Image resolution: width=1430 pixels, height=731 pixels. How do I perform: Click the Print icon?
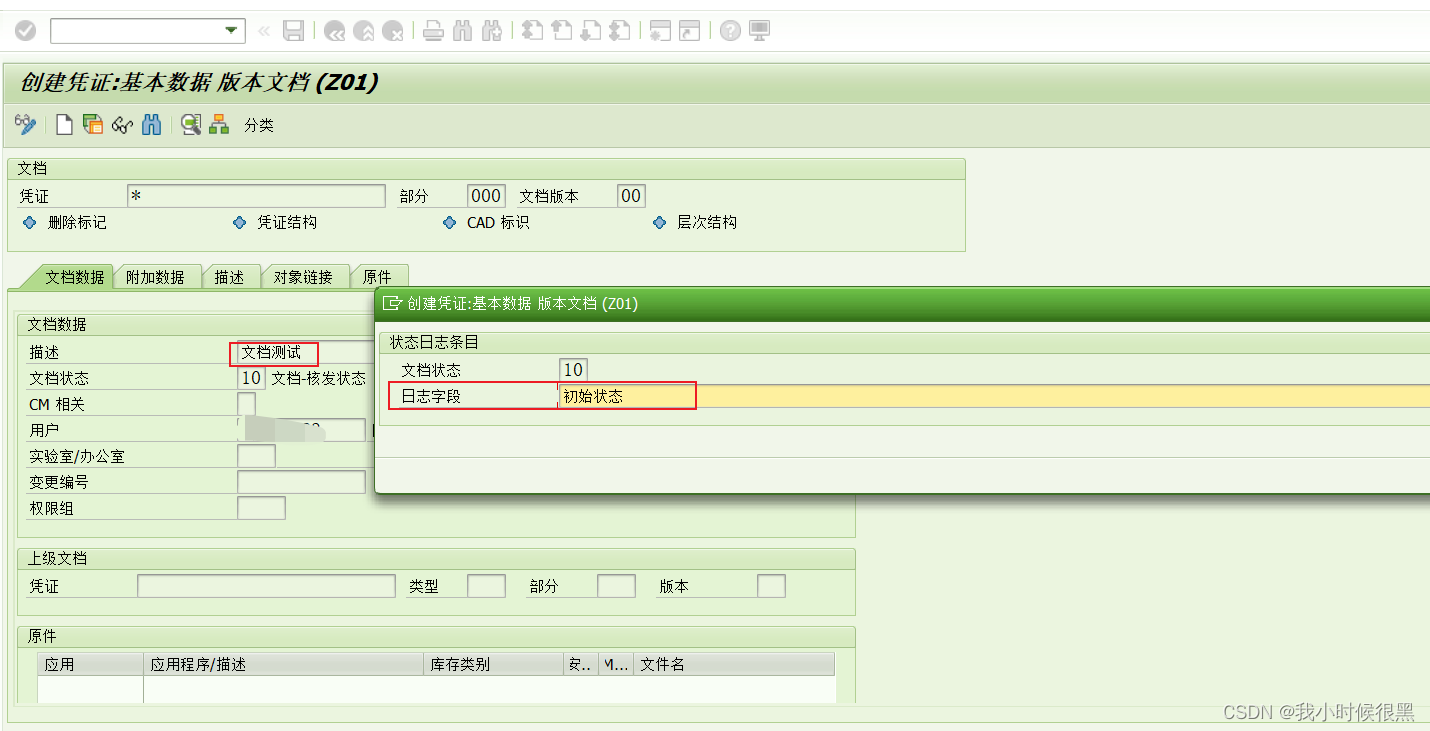[x=433, y=31]
